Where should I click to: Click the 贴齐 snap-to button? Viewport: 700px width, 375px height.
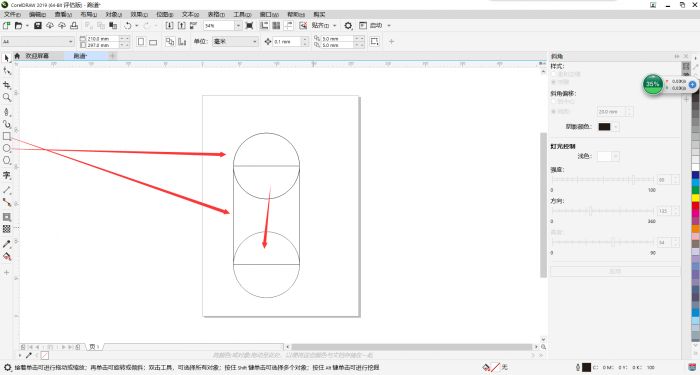(320, 25)
